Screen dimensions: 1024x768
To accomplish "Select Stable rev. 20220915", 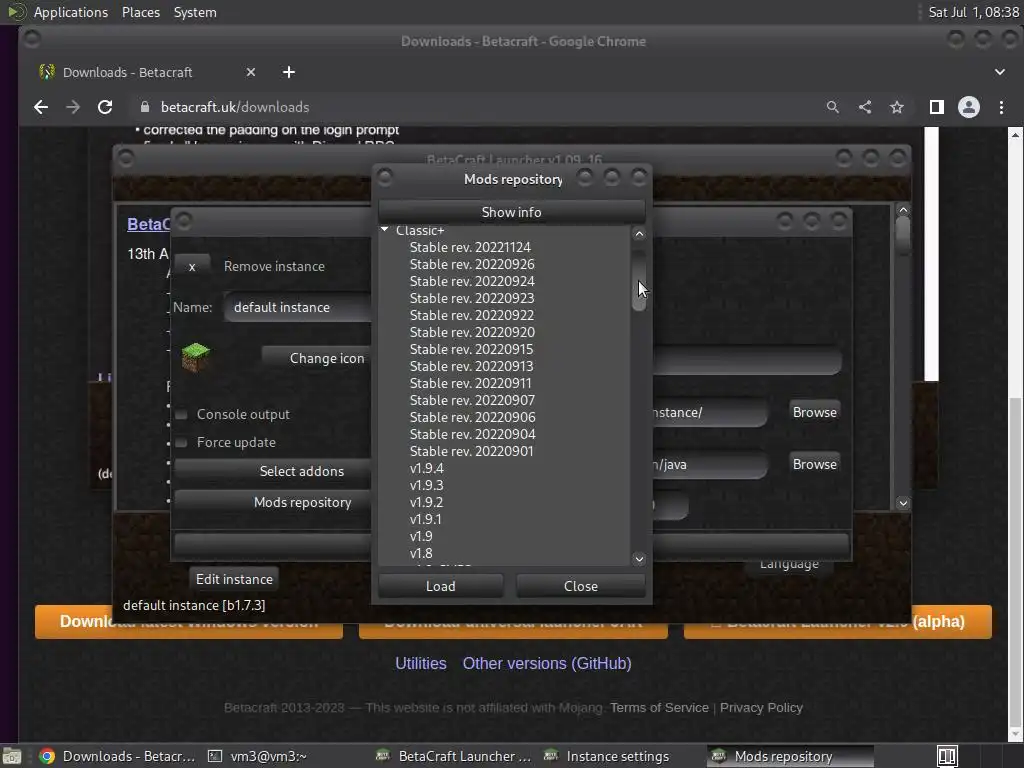I will point(472,349).
